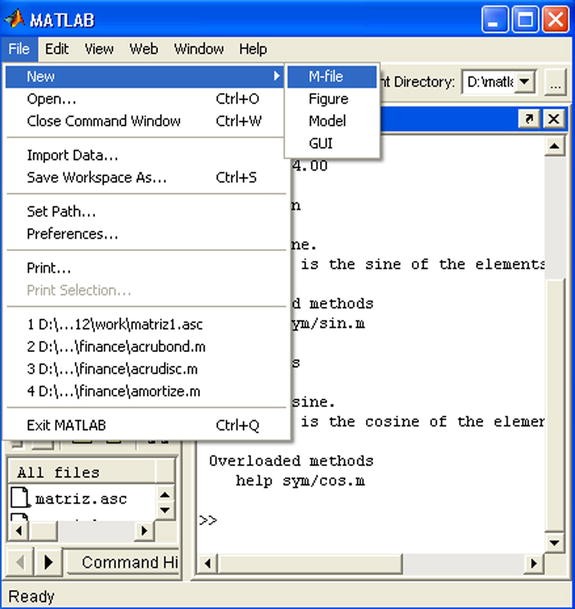Choose Close Command Window menu entry

click(145, 121)
